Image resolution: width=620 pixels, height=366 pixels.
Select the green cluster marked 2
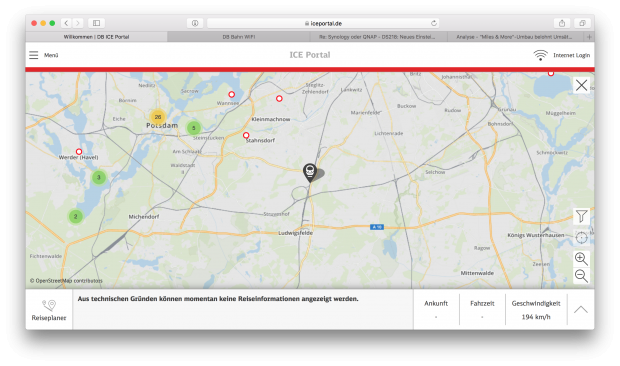pos(76,216)
